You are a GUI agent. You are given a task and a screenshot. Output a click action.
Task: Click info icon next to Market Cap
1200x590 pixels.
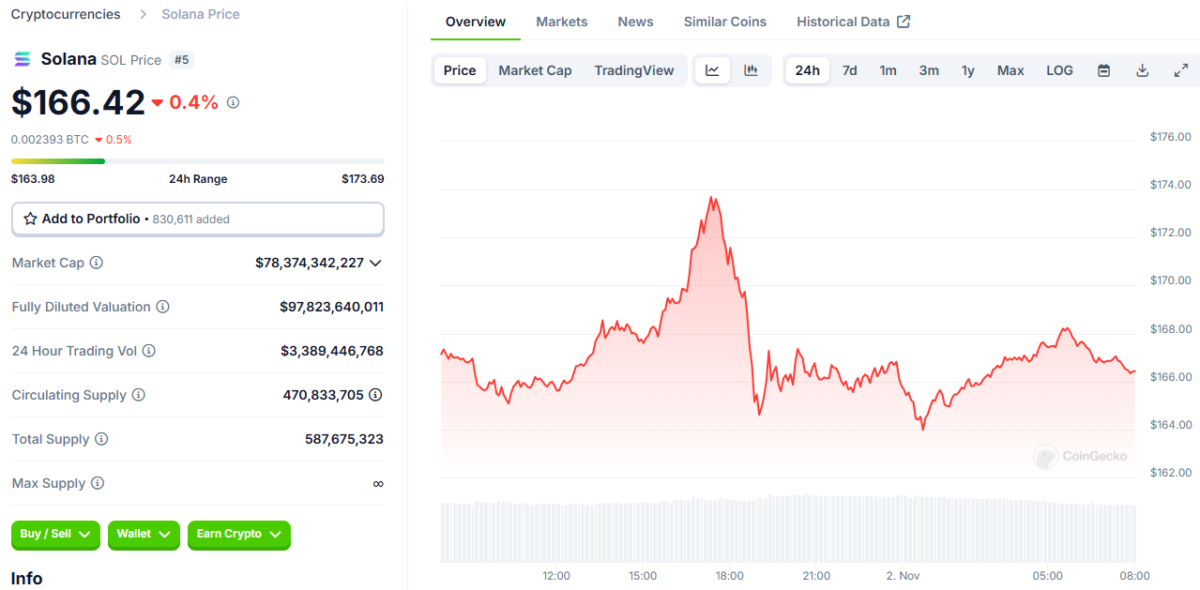97,263
